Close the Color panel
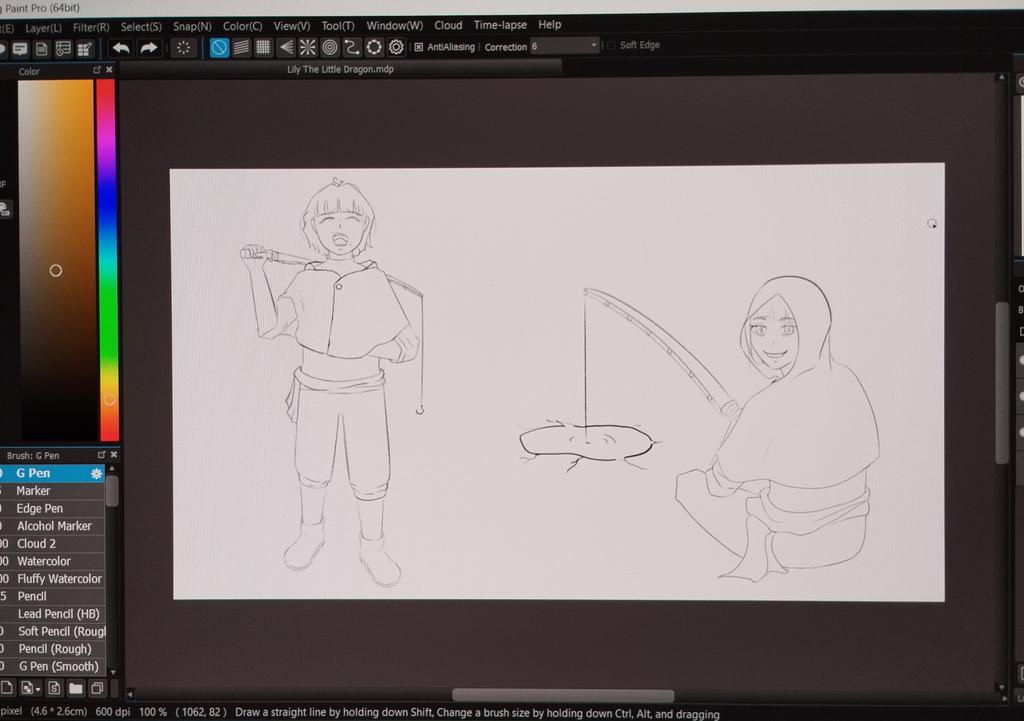Viewport: 1024px width, 721px height. pyautogui.click(x=109, y=70)
